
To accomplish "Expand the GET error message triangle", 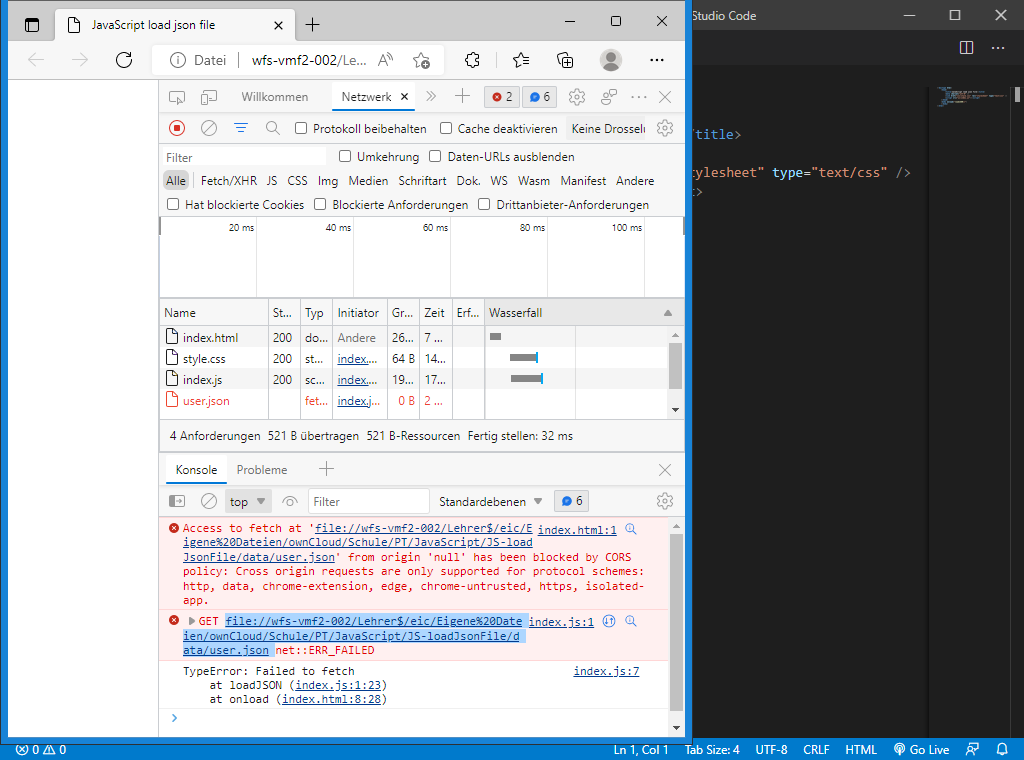I will 191,621.
